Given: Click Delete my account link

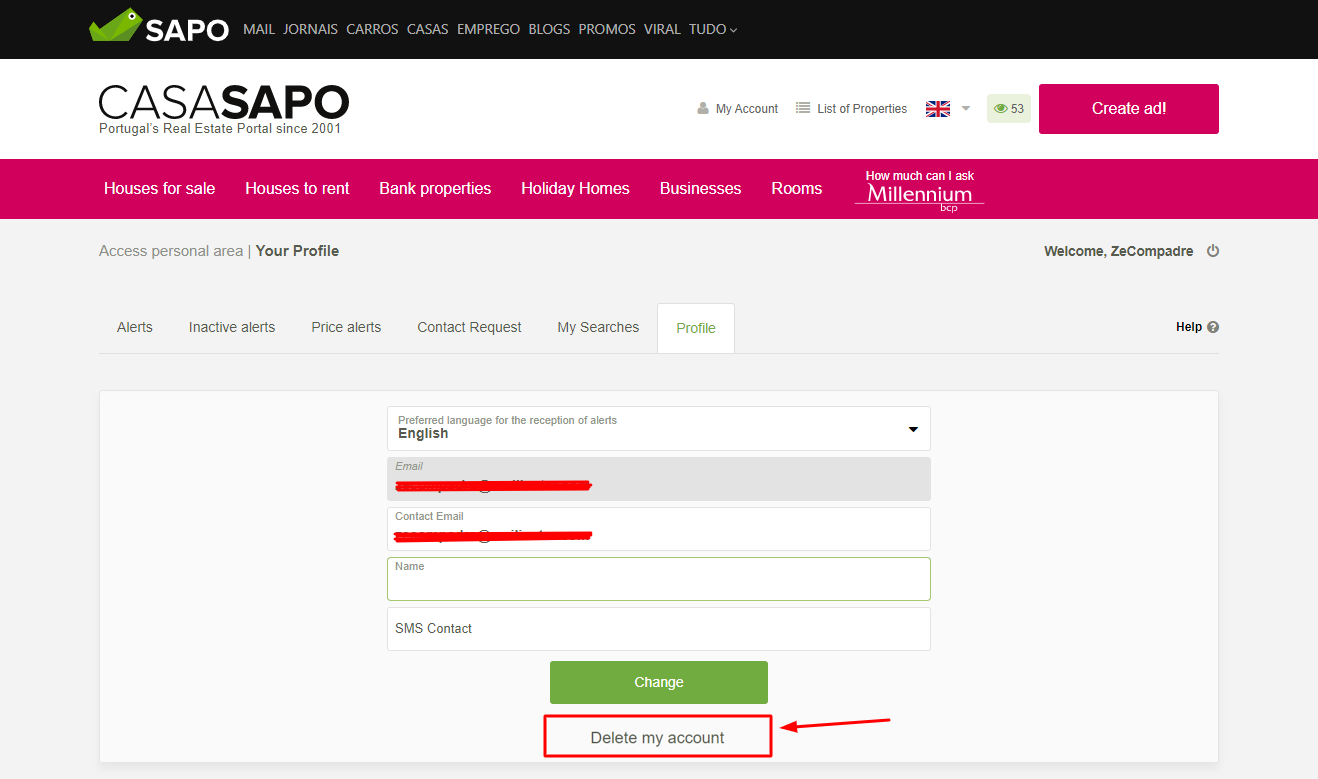Looking at the screenshot, I should (x=657, y=737).
